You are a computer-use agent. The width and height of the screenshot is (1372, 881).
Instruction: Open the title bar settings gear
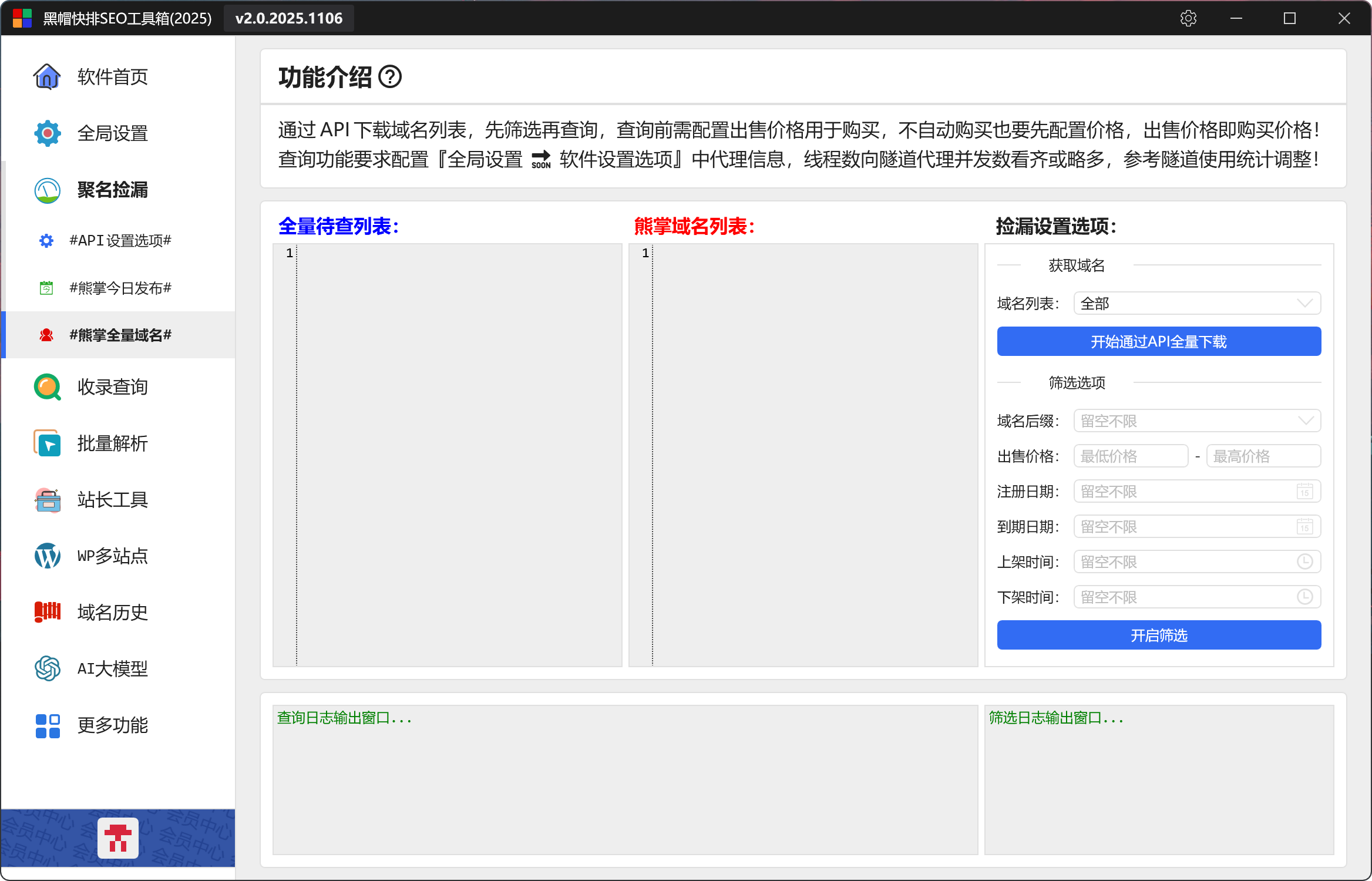[x=1188, y=18]
